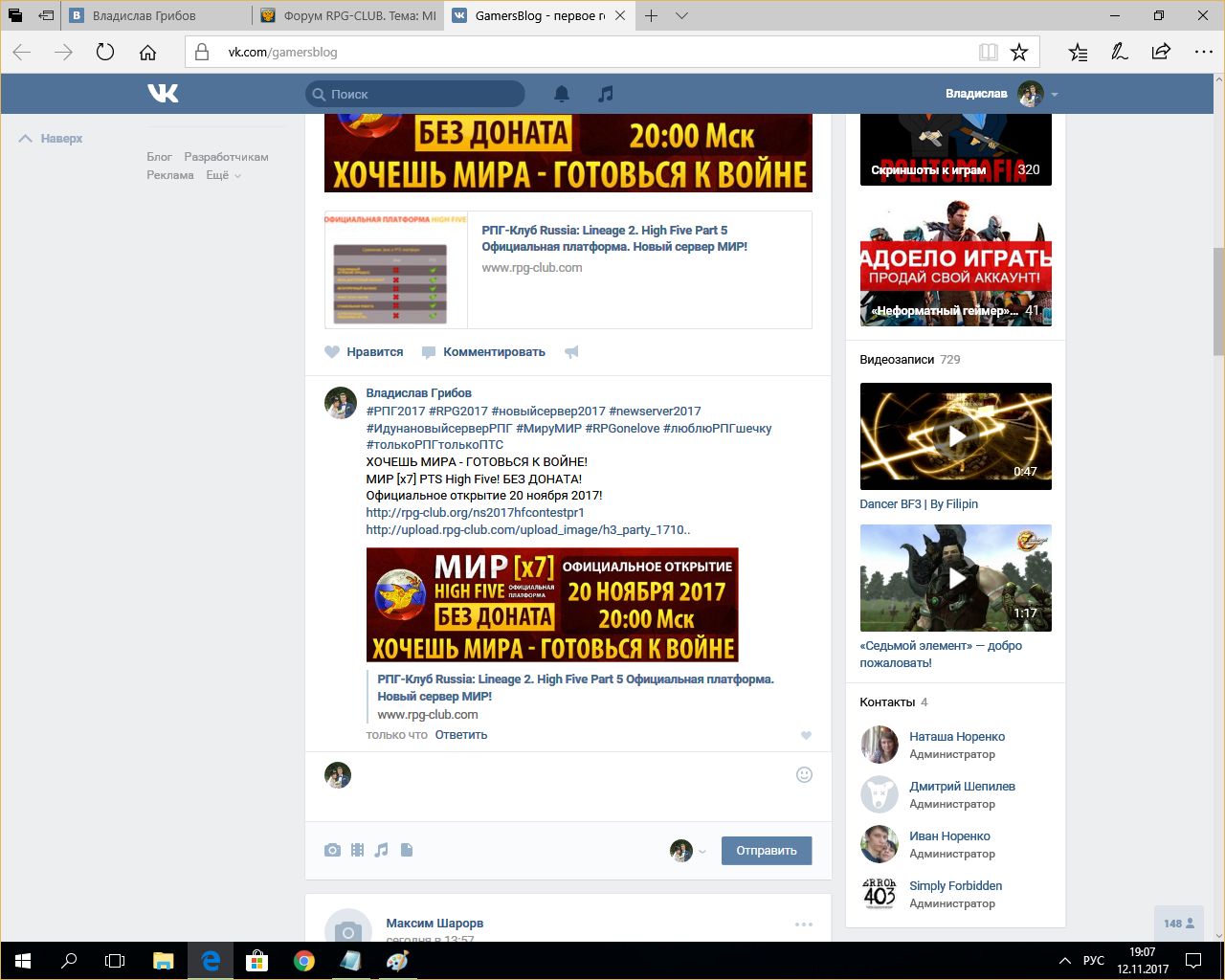Open Edge reading view
The width and height of the screenshot is (1225, 980).
[988, 53]
